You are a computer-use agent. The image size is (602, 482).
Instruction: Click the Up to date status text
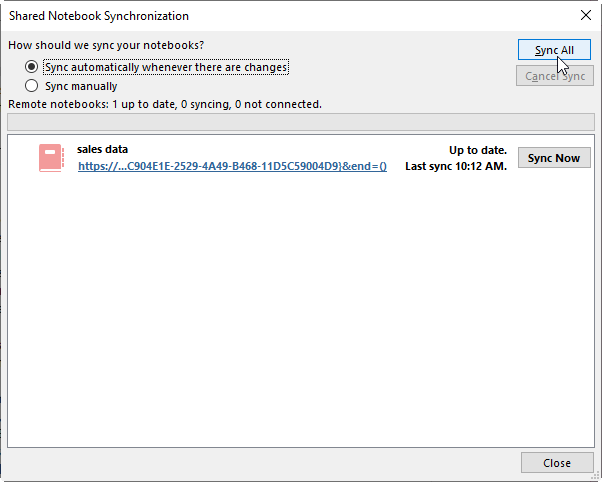tap(478, 150)
